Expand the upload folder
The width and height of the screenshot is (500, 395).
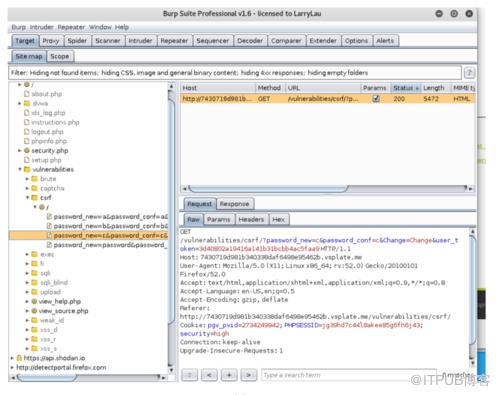pyautogui.click(x=27, y=292)
